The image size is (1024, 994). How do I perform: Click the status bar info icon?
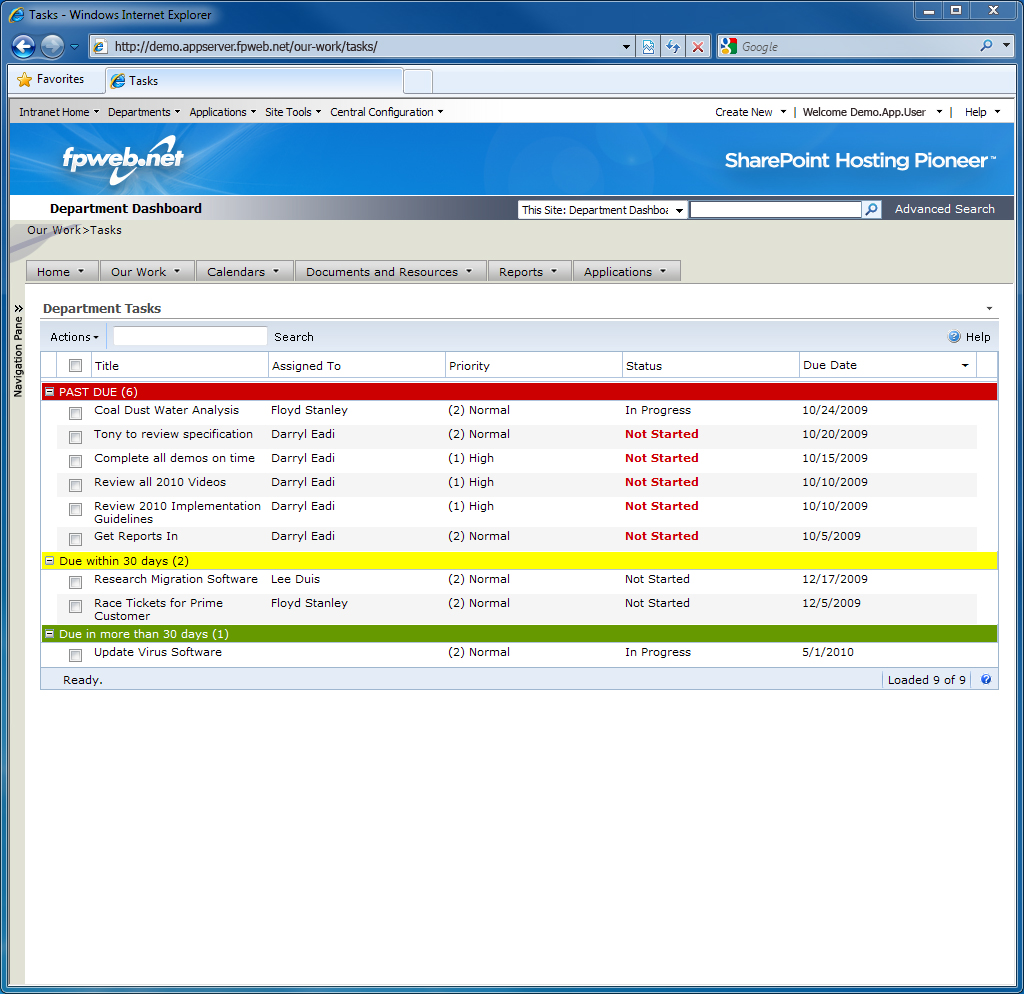[x=986, y=680]
